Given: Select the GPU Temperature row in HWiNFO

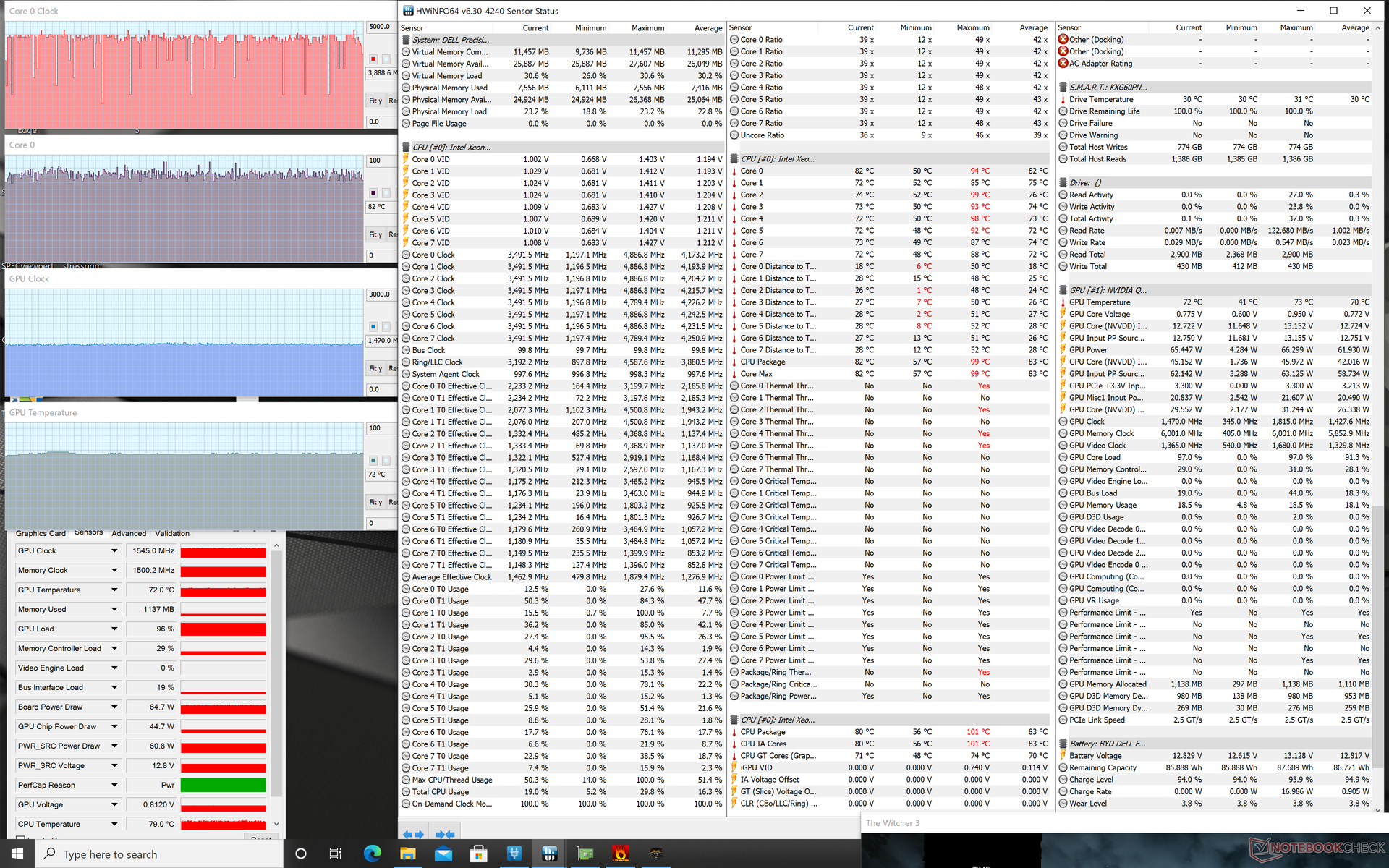Looking at the screenshot, I should 1214,302.
